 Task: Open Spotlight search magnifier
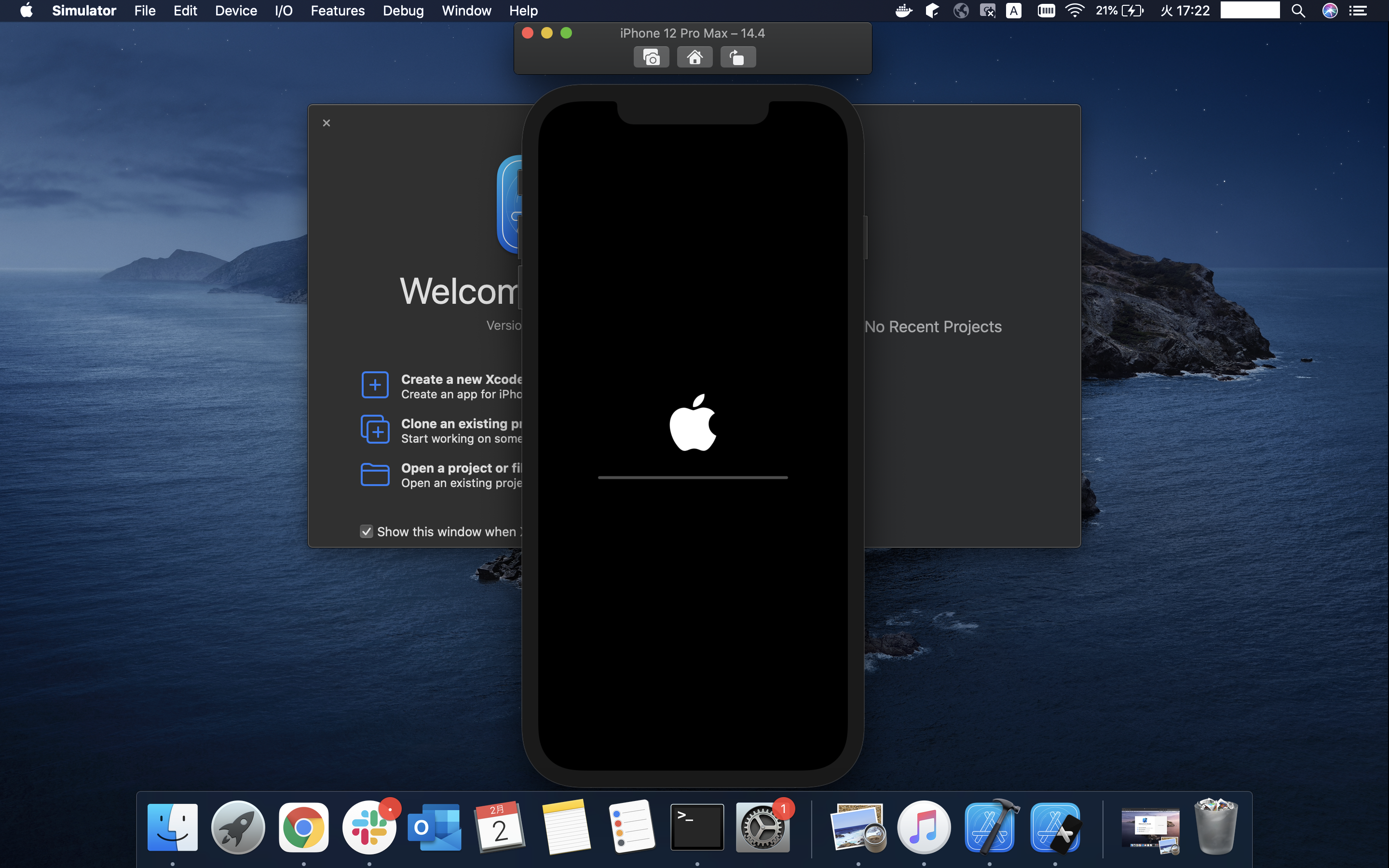(x=1298, y=10)
